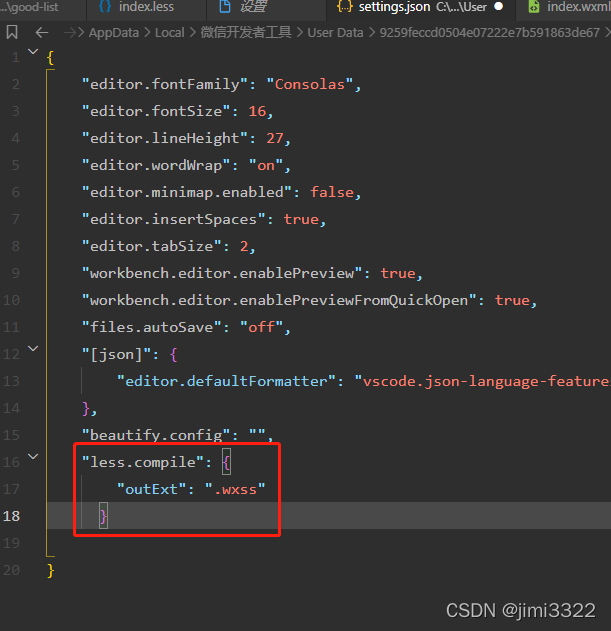Click the "workbench.editor.enablePreviewFromQuickOpen" key
611x631 pixels.
pos(279,300)
